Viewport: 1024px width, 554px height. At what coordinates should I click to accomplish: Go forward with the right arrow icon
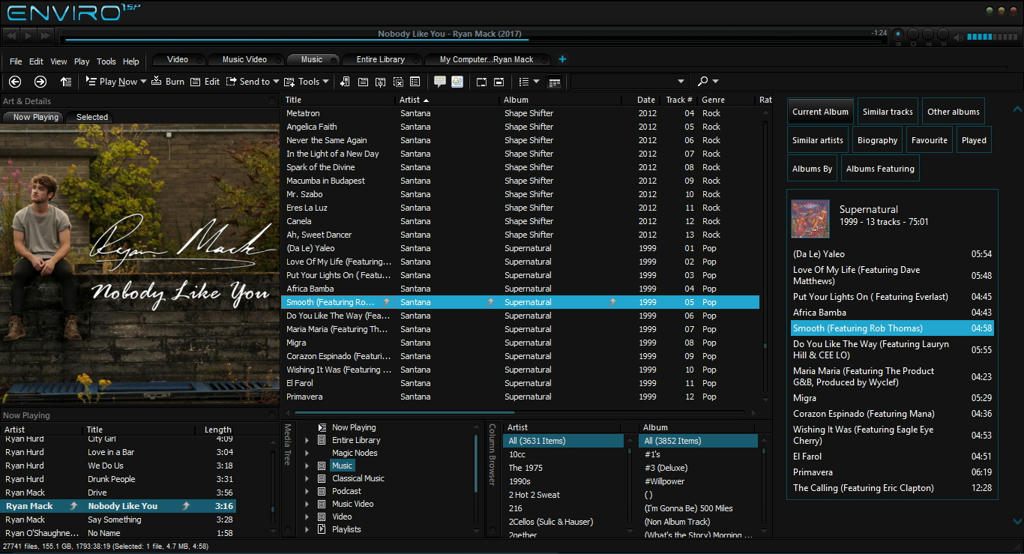tap(40, 82)
